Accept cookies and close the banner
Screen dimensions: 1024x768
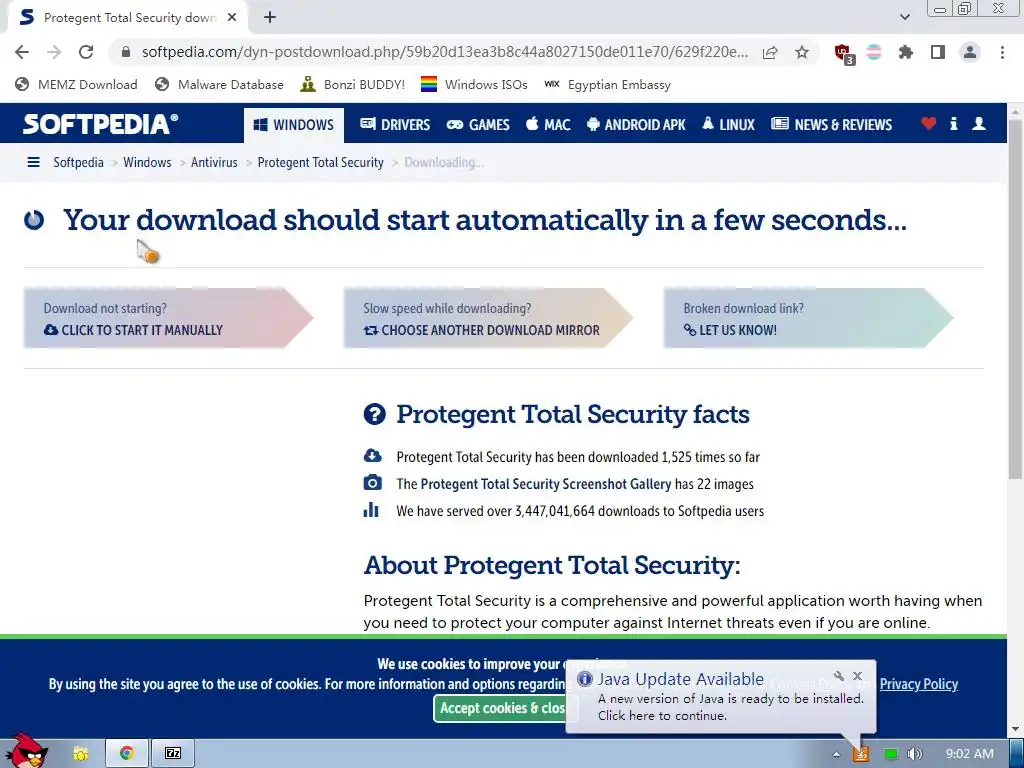(x=501, y=708)
